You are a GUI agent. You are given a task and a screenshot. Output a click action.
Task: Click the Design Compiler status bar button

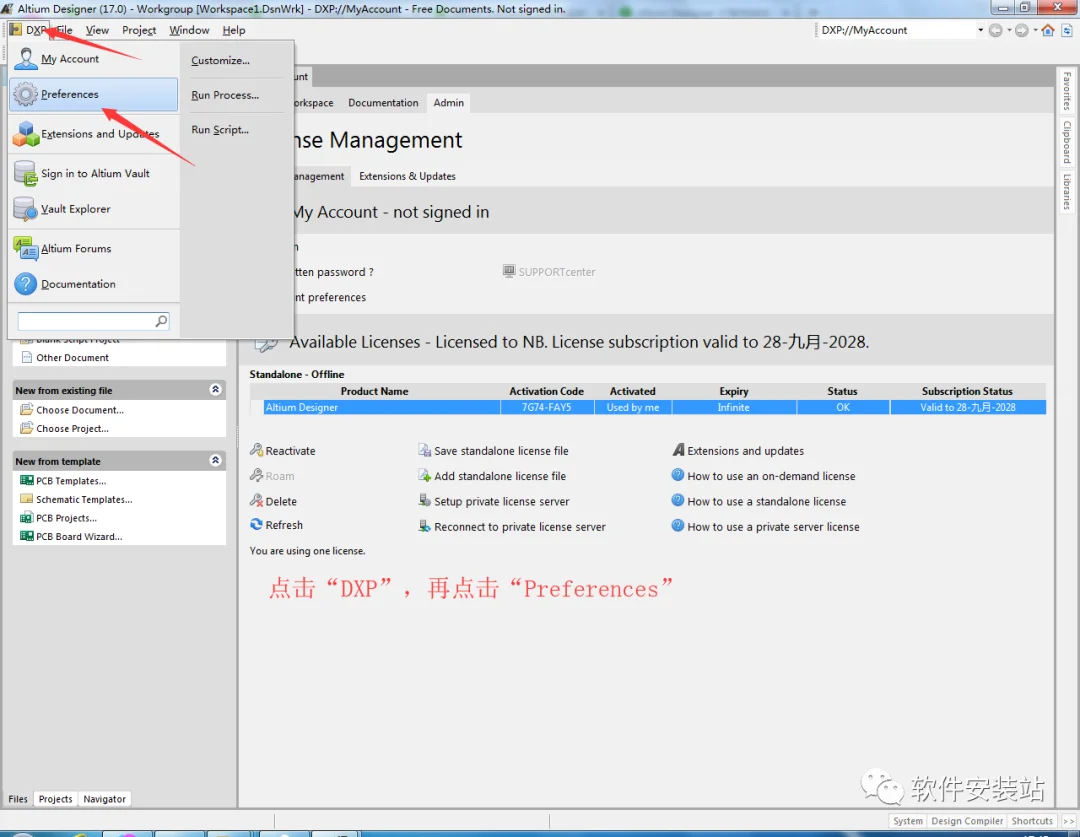967,820
